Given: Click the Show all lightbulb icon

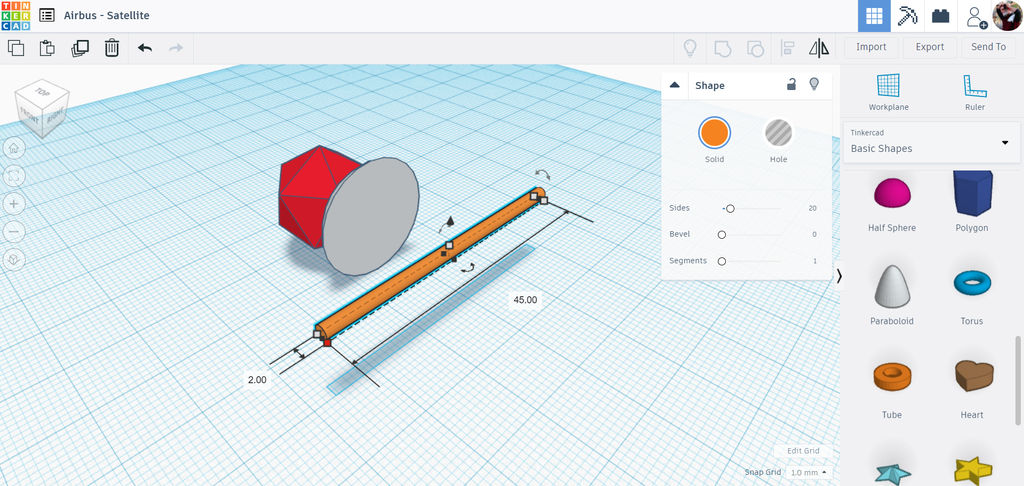Looking at the screenshot, I should click(690, 48).
